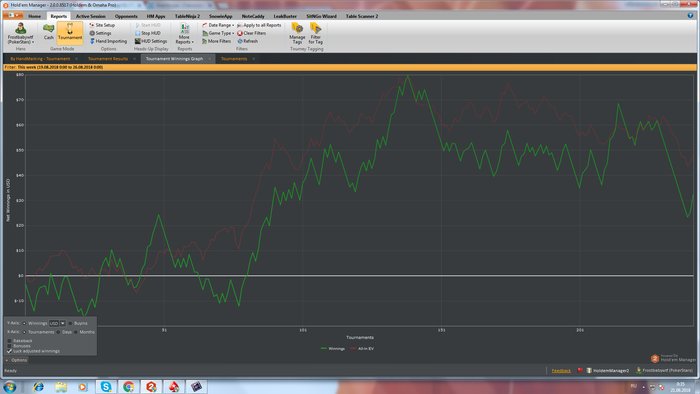Viewport: 700px width, 394px height.
Task: Open the Date Range filter dropdown
Action: pos(218,25)
